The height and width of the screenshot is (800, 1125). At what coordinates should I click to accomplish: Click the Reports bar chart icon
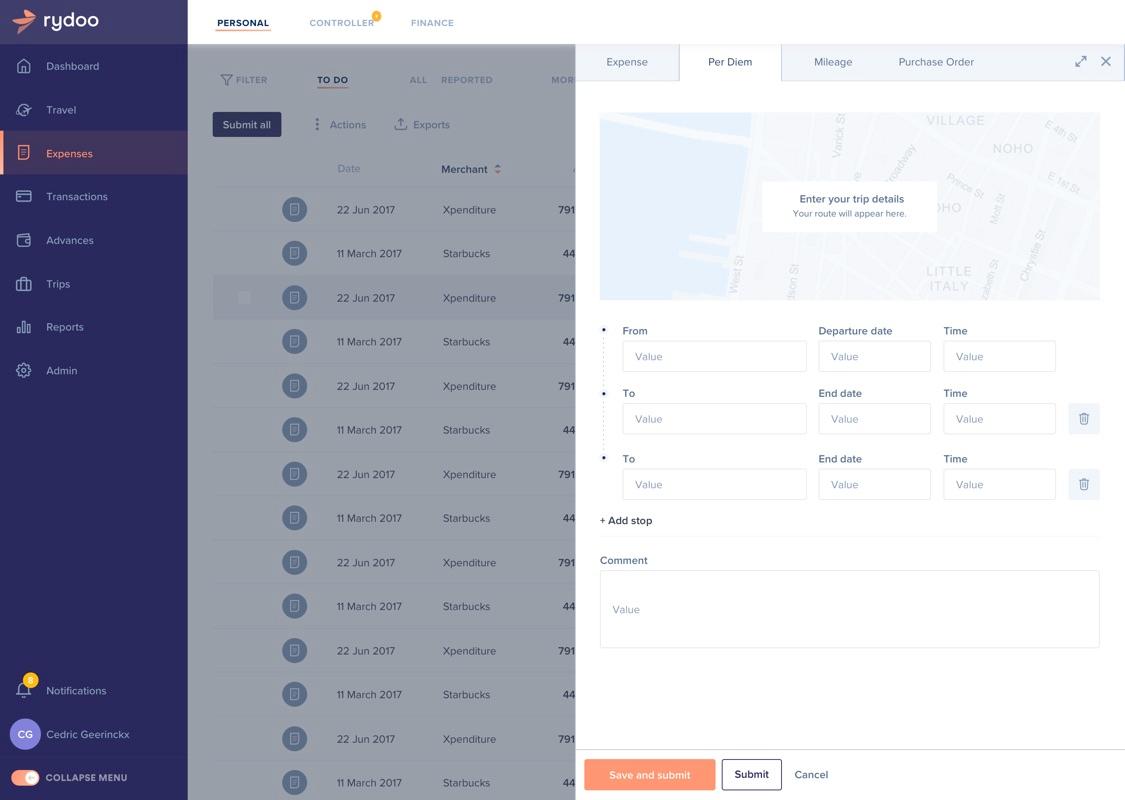pos(24,327)
